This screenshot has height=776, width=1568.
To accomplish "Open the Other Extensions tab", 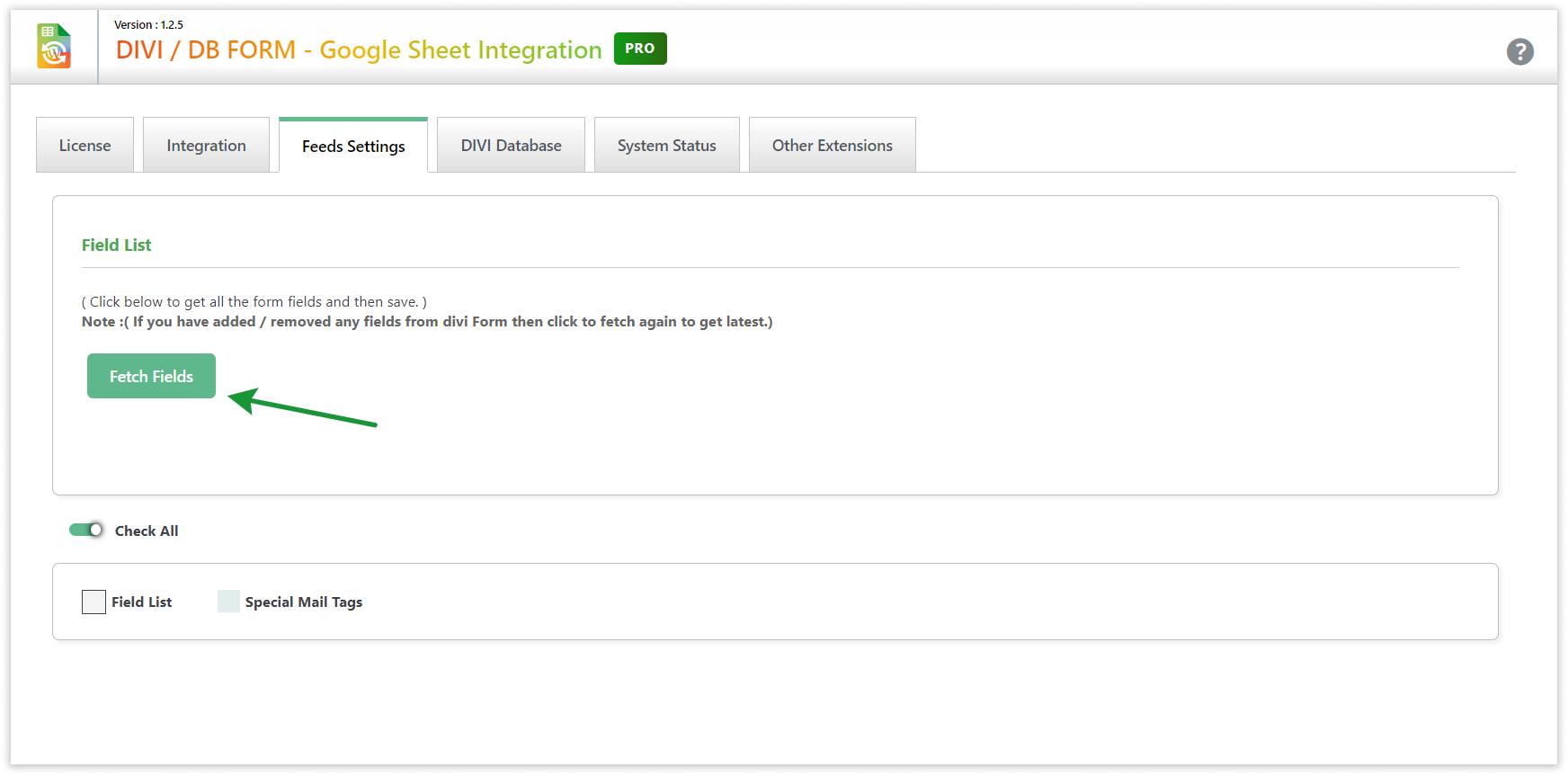I will [x=832, y=146].
